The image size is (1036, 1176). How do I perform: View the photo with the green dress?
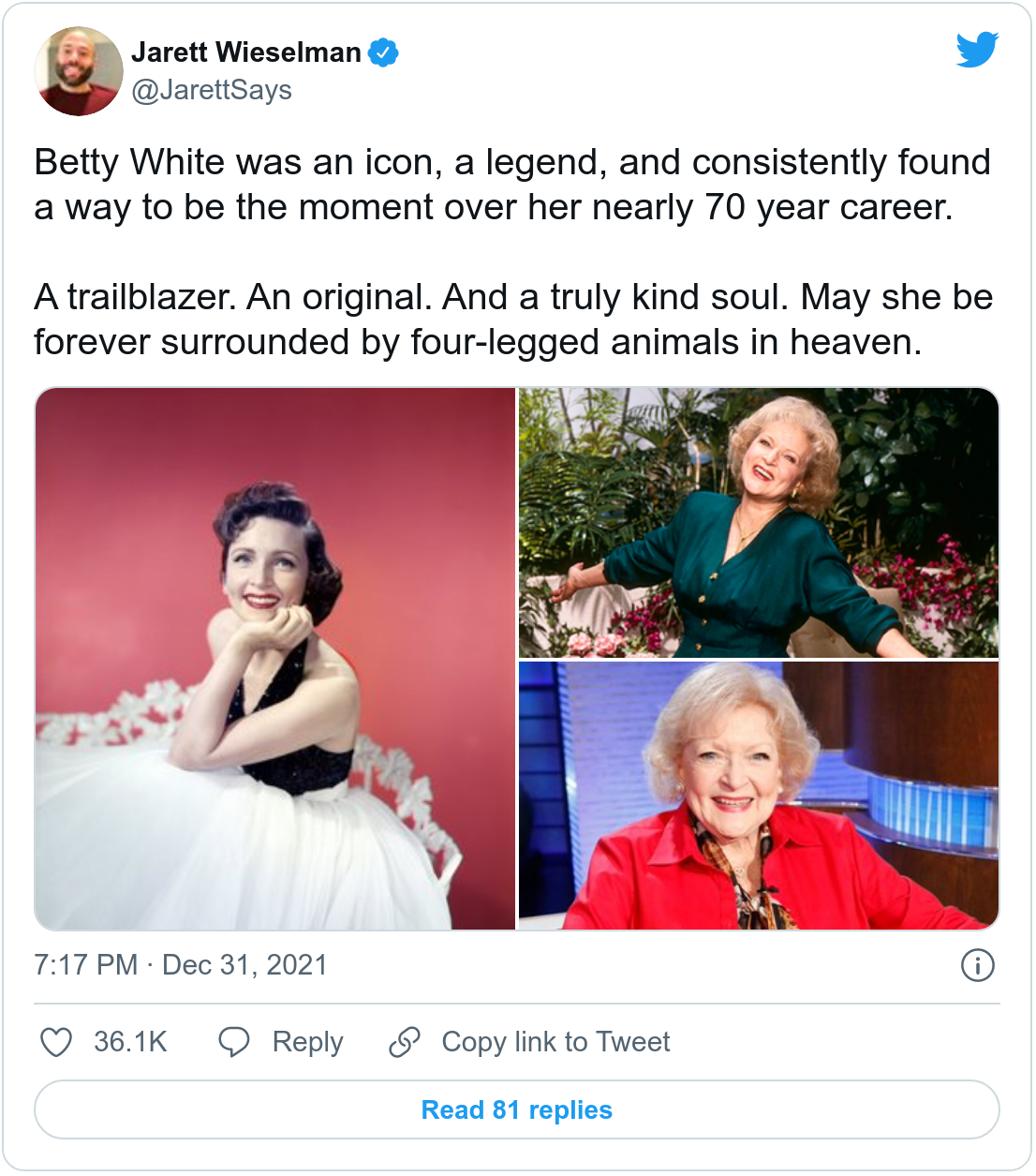759,522
